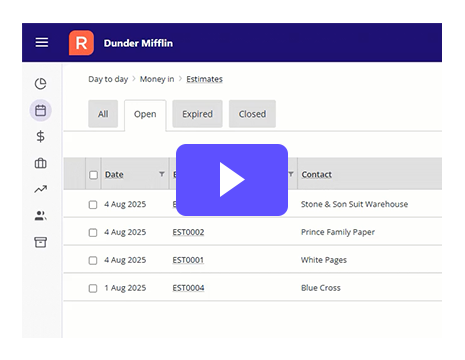Sort by the Date column header
Screen dimensions: 465x360
114,174
